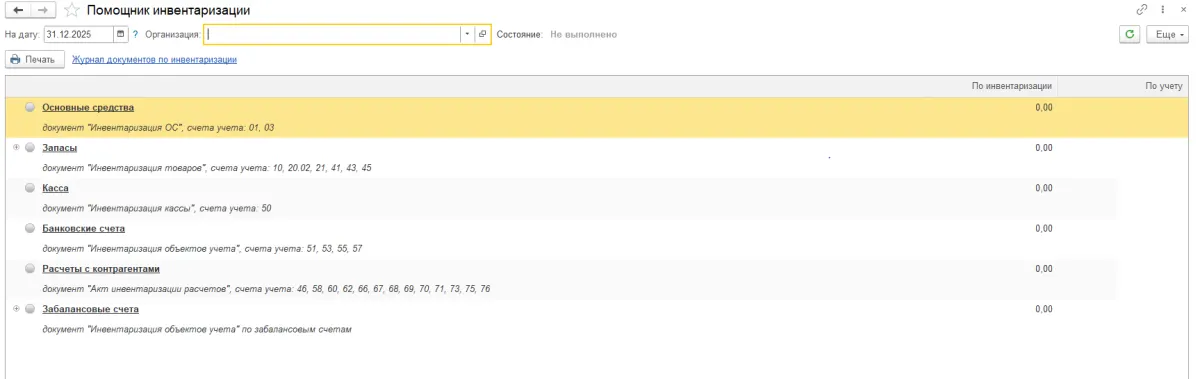Click status circle of Банковские счета row
Viewport: 1200px width, 379px height.
click(x=30, y=228)
